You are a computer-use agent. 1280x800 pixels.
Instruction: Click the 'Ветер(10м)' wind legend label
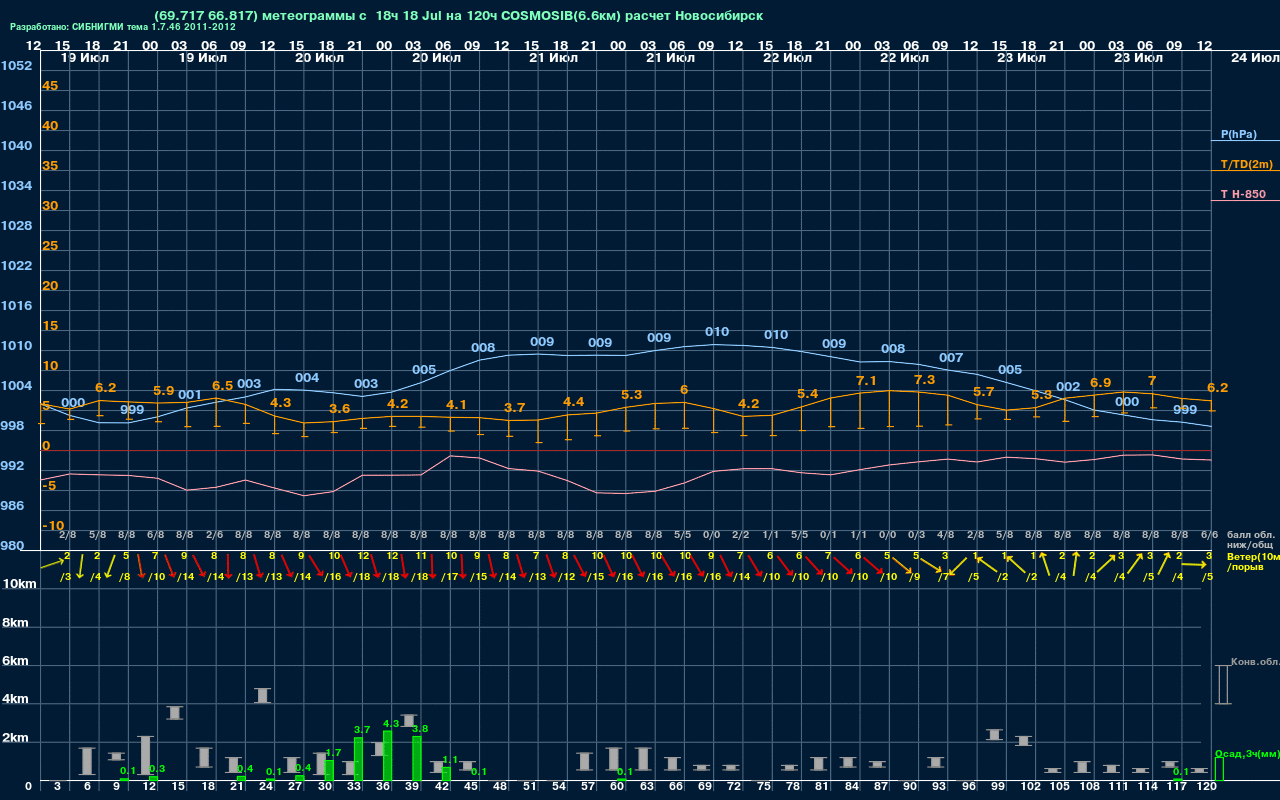point(1253,556)
